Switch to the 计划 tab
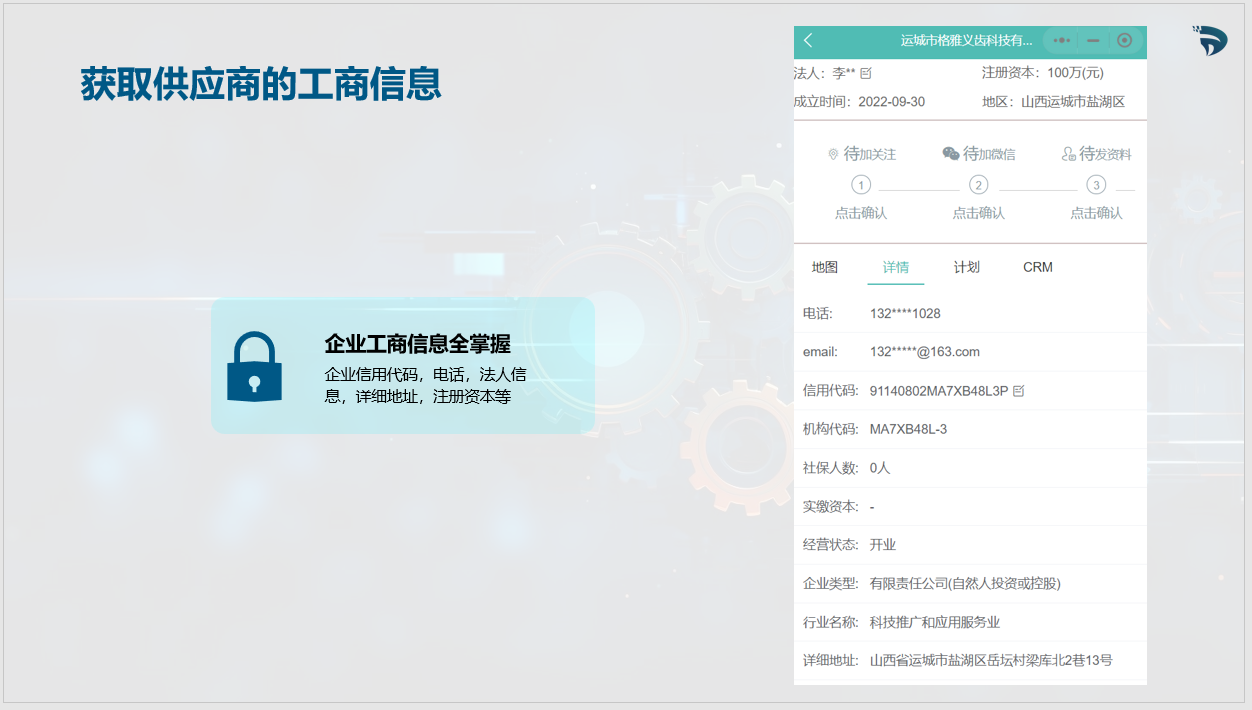Screen dimensions: 1252x710 (967, 267)
